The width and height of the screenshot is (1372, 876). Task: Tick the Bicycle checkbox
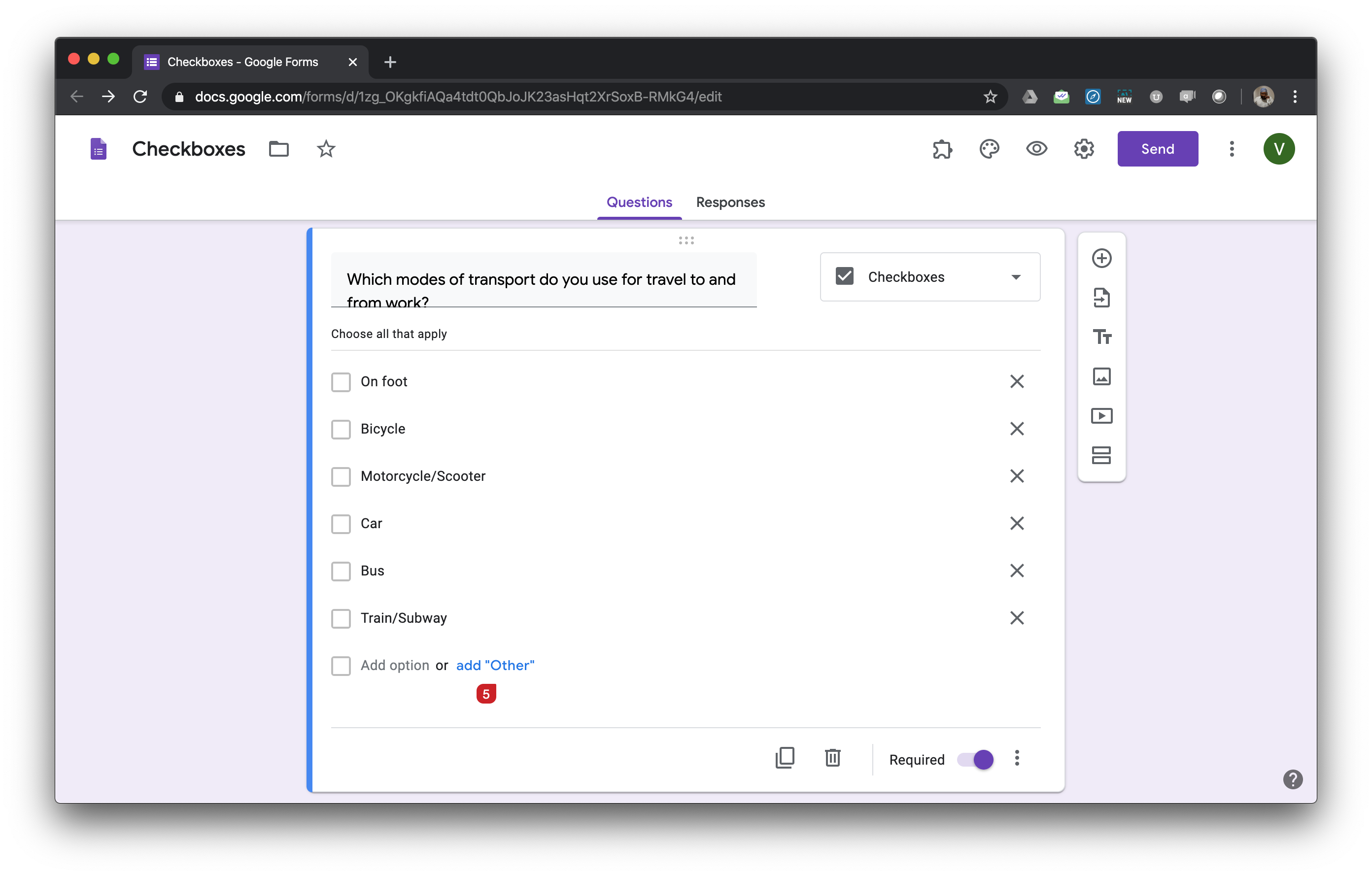[x=341, y=429]
